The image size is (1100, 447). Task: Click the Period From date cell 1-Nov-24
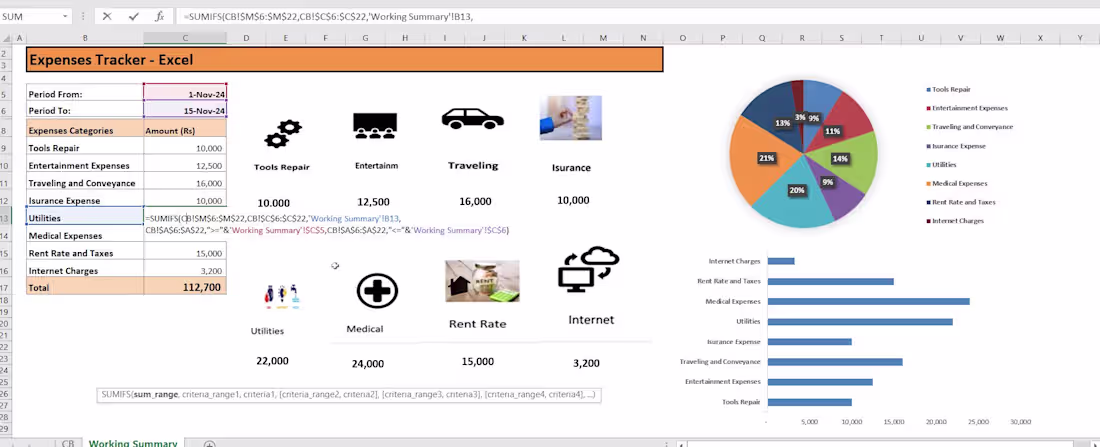pyautogui.click(x=185, y=93)
